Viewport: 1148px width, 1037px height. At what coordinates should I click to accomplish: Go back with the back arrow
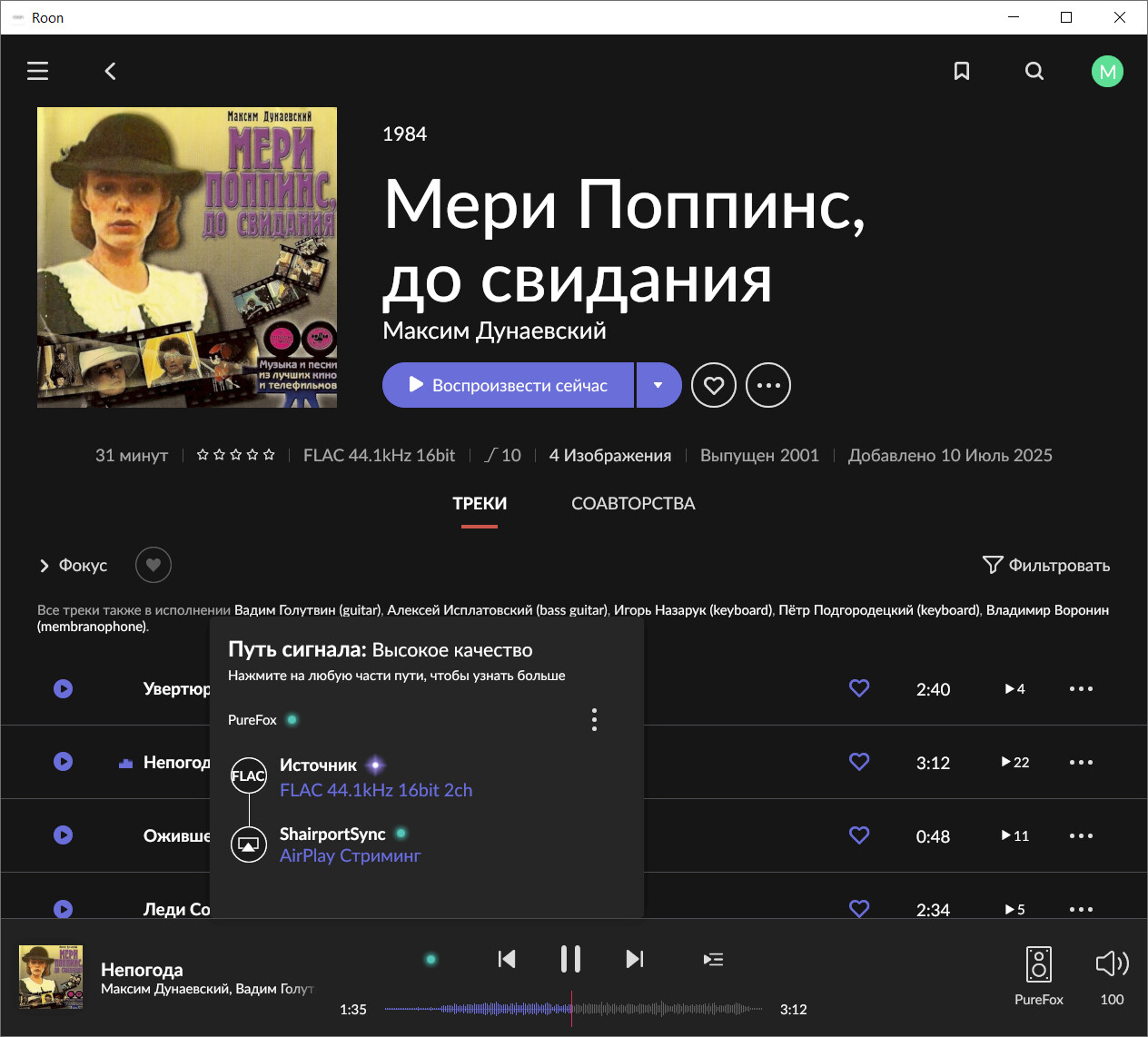click(x=110, y=71)
